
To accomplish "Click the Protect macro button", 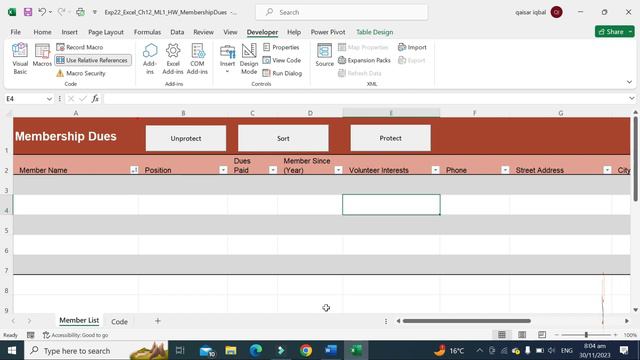I will click(391, 138).
